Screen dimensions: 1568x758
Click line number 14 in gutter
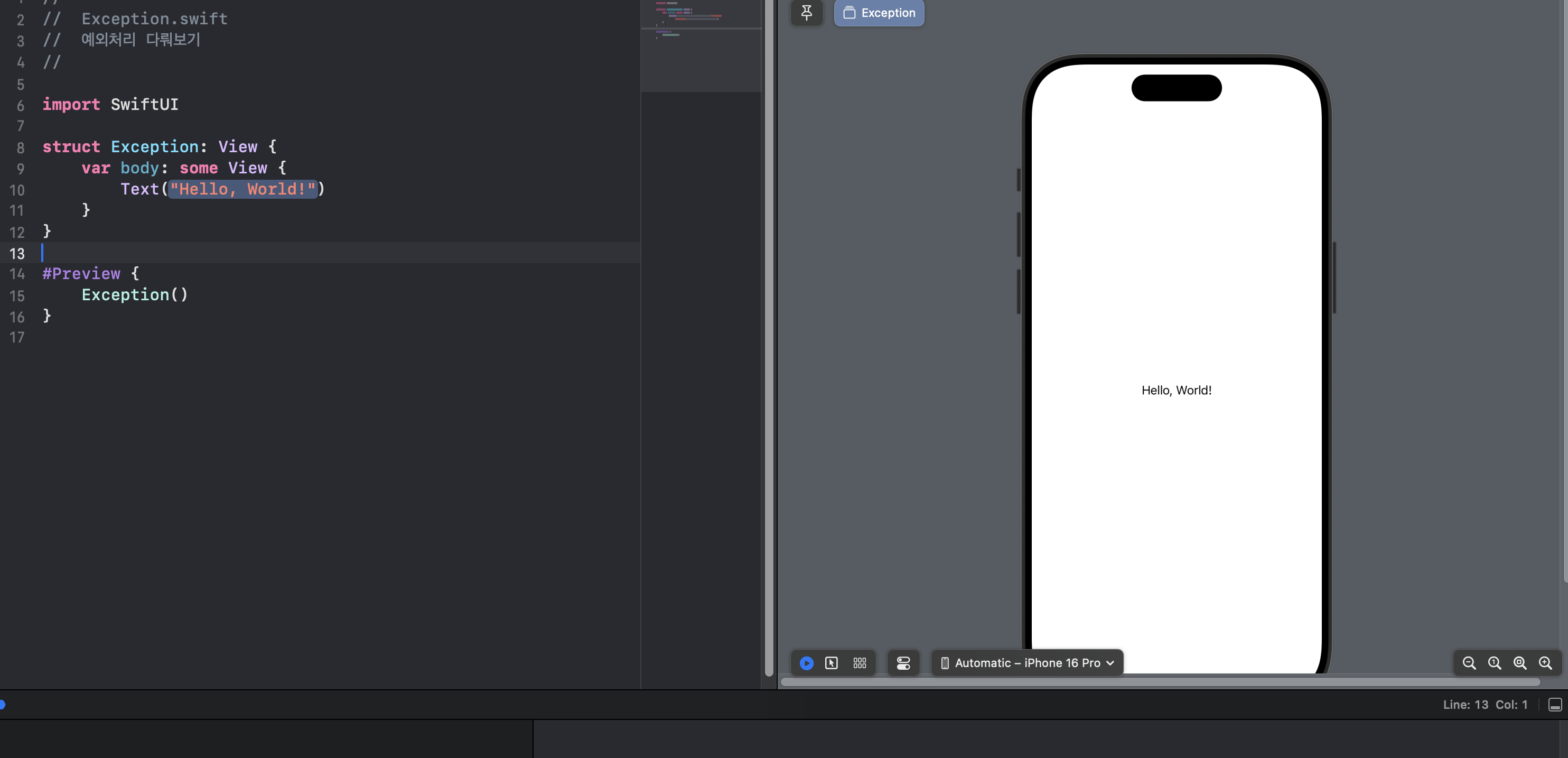(17, 274)
